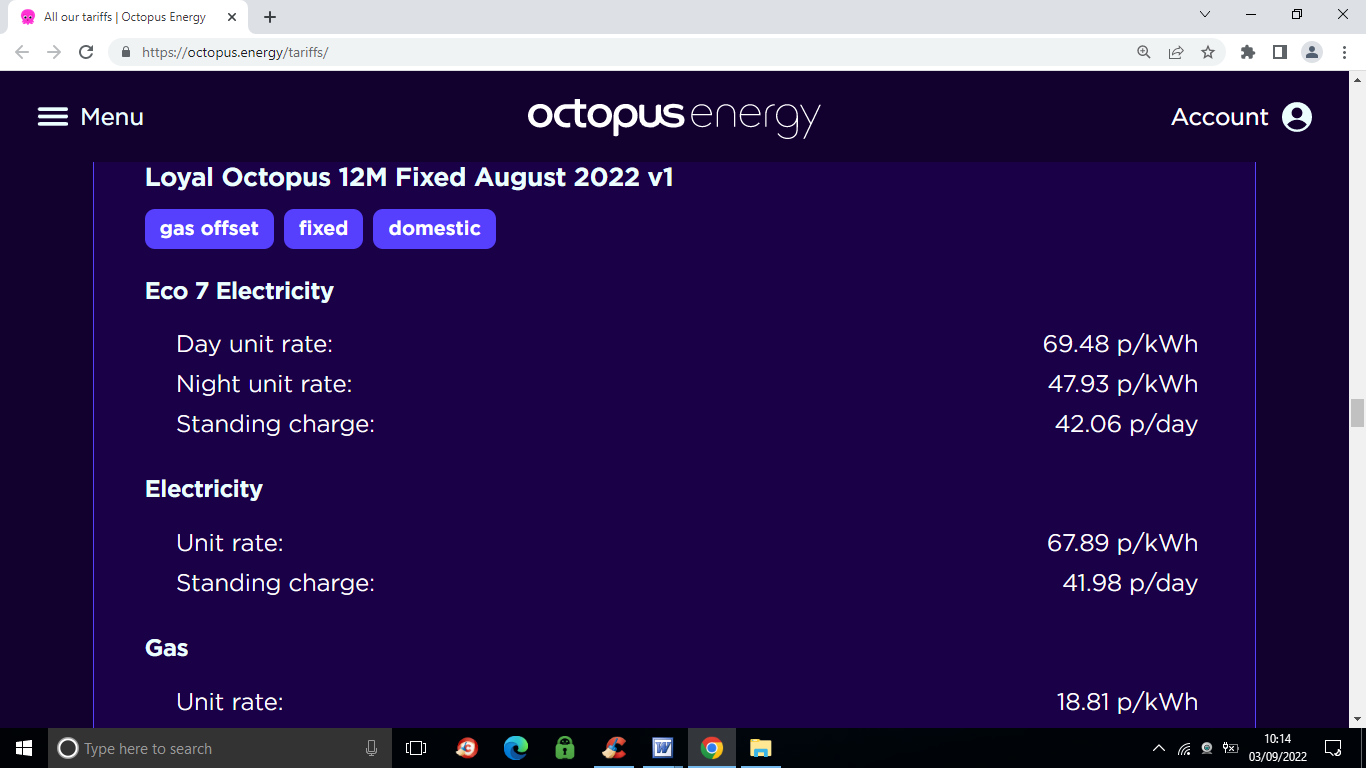Click the zoom magnifier in the address bar

pos(1143,52)
